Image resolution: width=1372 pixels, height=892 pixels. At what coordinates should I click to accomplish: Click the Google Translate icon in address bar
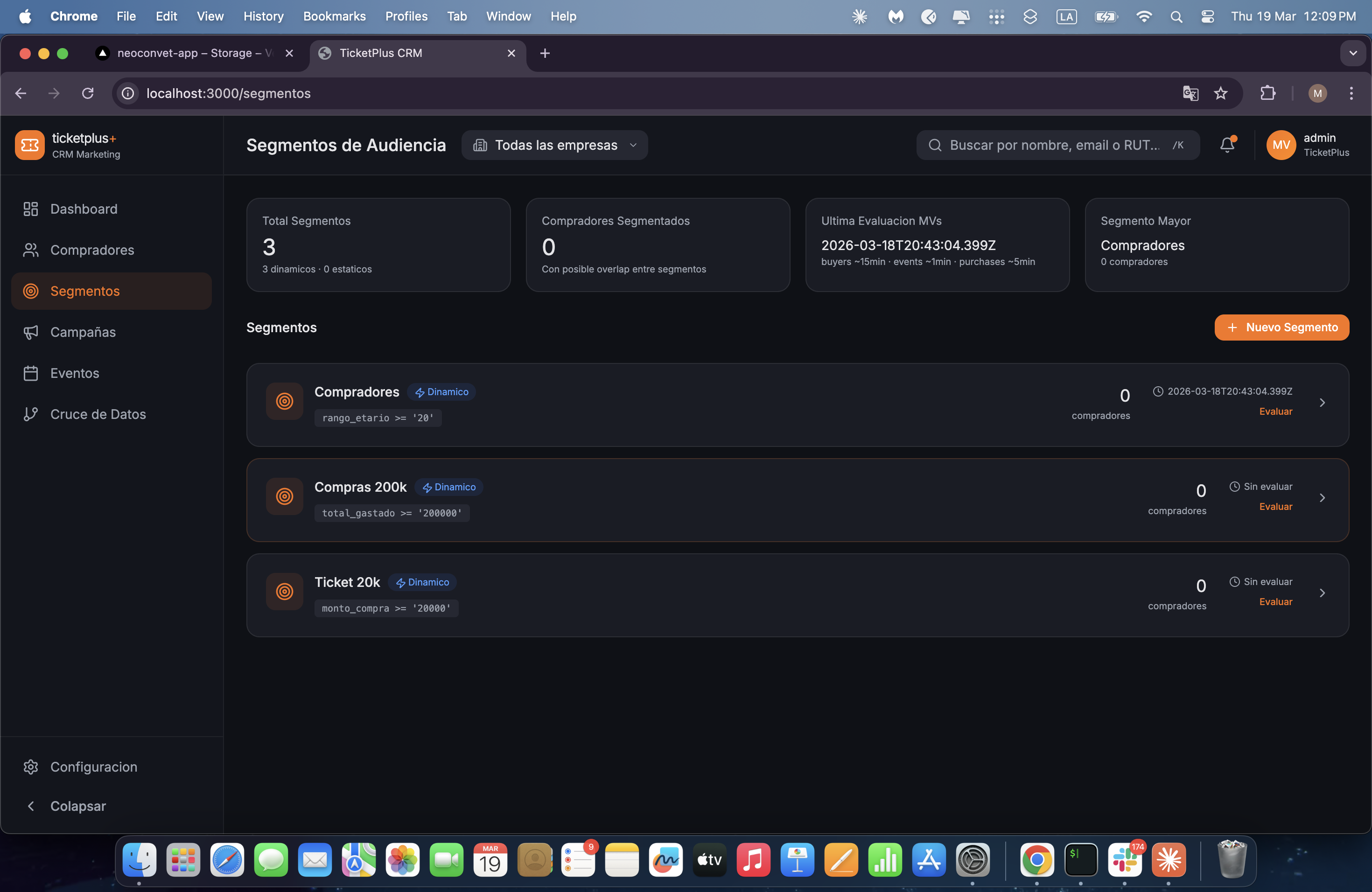click(1190, 93)
